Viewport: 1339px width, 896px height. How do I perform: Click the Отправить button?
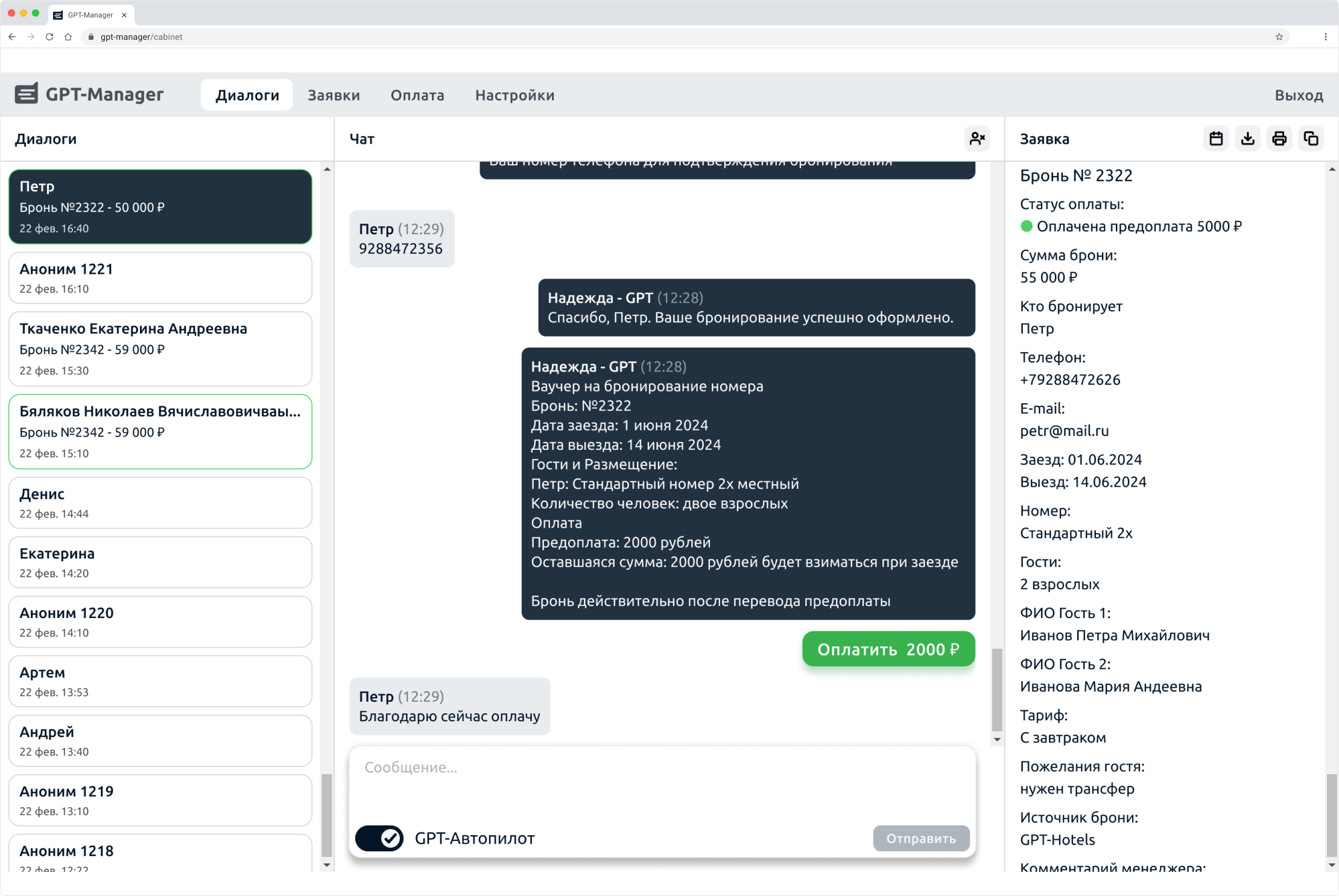click(920, 838)
